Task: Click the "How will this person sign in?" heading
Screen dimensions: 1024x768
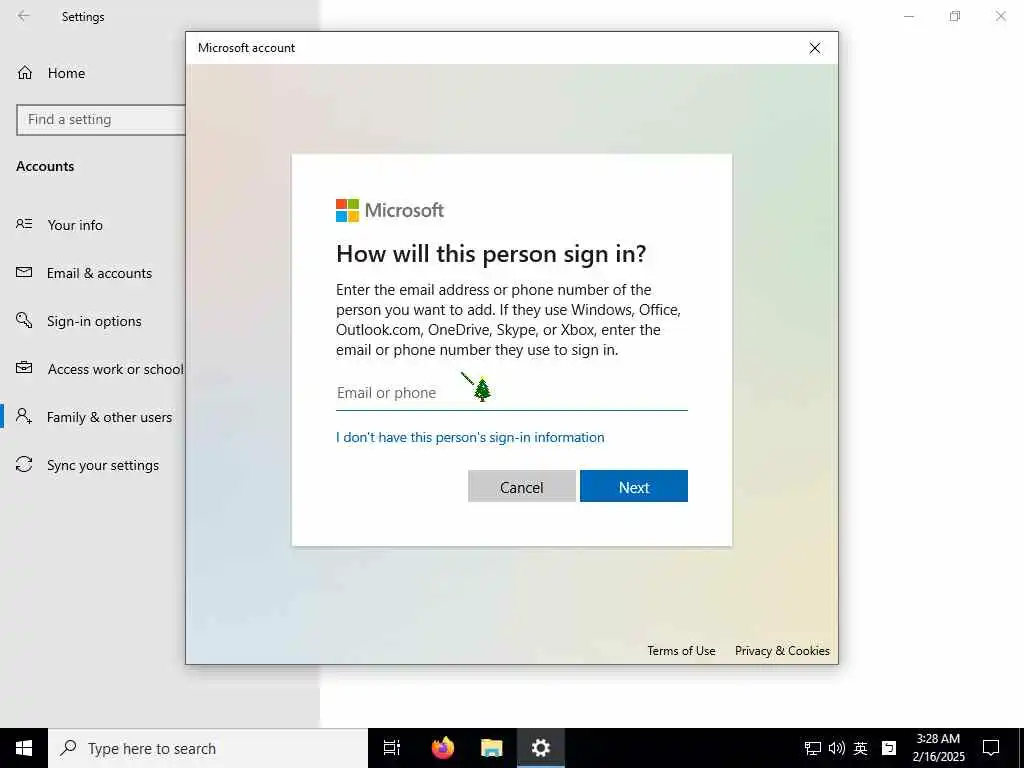Action: coord(491,253)
